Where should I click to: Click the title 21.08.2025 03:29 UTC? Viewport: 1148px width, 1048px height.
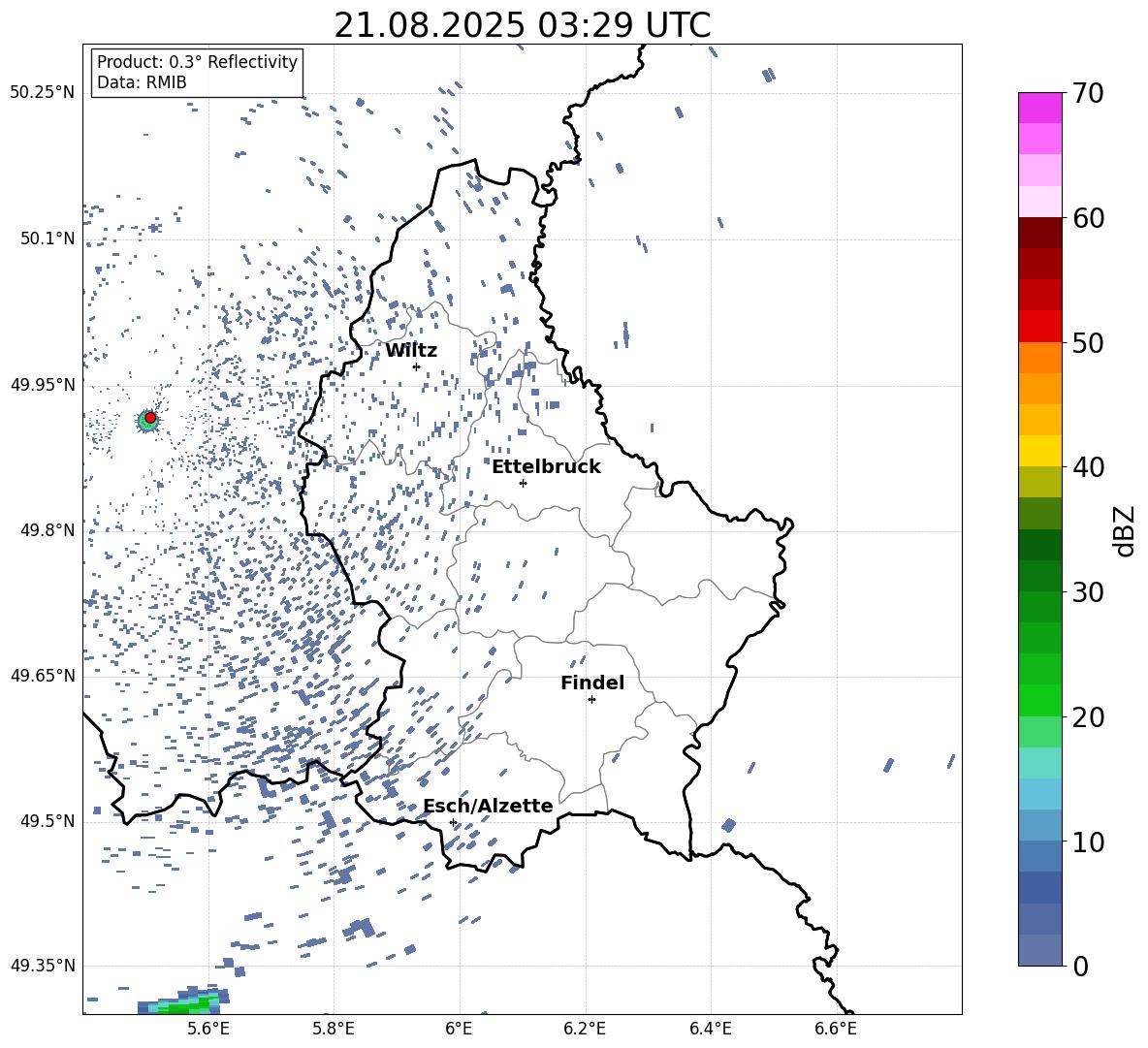pos(523,25)
